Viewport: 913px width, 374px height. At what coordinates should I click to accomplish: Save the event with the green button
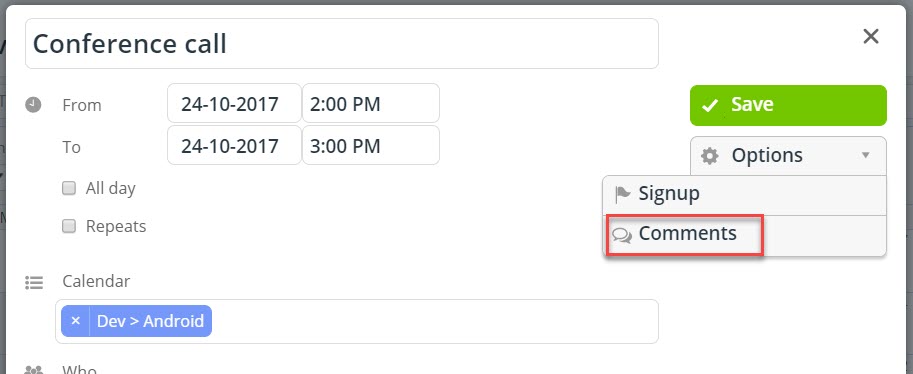[788, 105]
